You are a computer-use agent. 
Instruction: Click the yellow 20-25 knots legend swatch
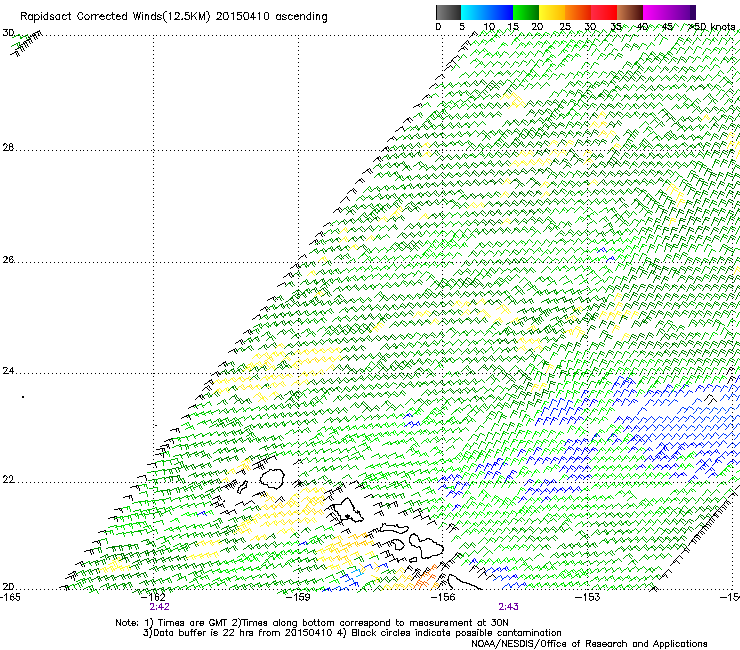click(x=552, y=12)
